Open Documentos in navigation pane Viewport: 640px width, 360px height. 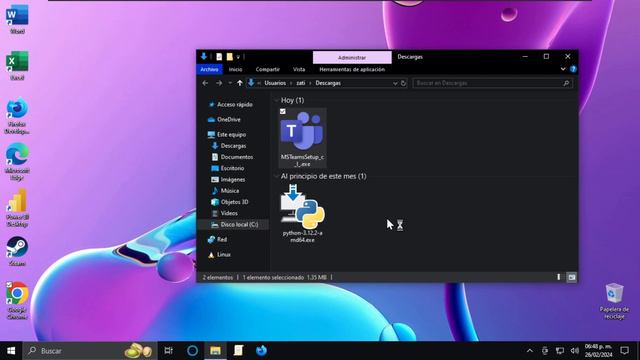(x=232, y=157)
